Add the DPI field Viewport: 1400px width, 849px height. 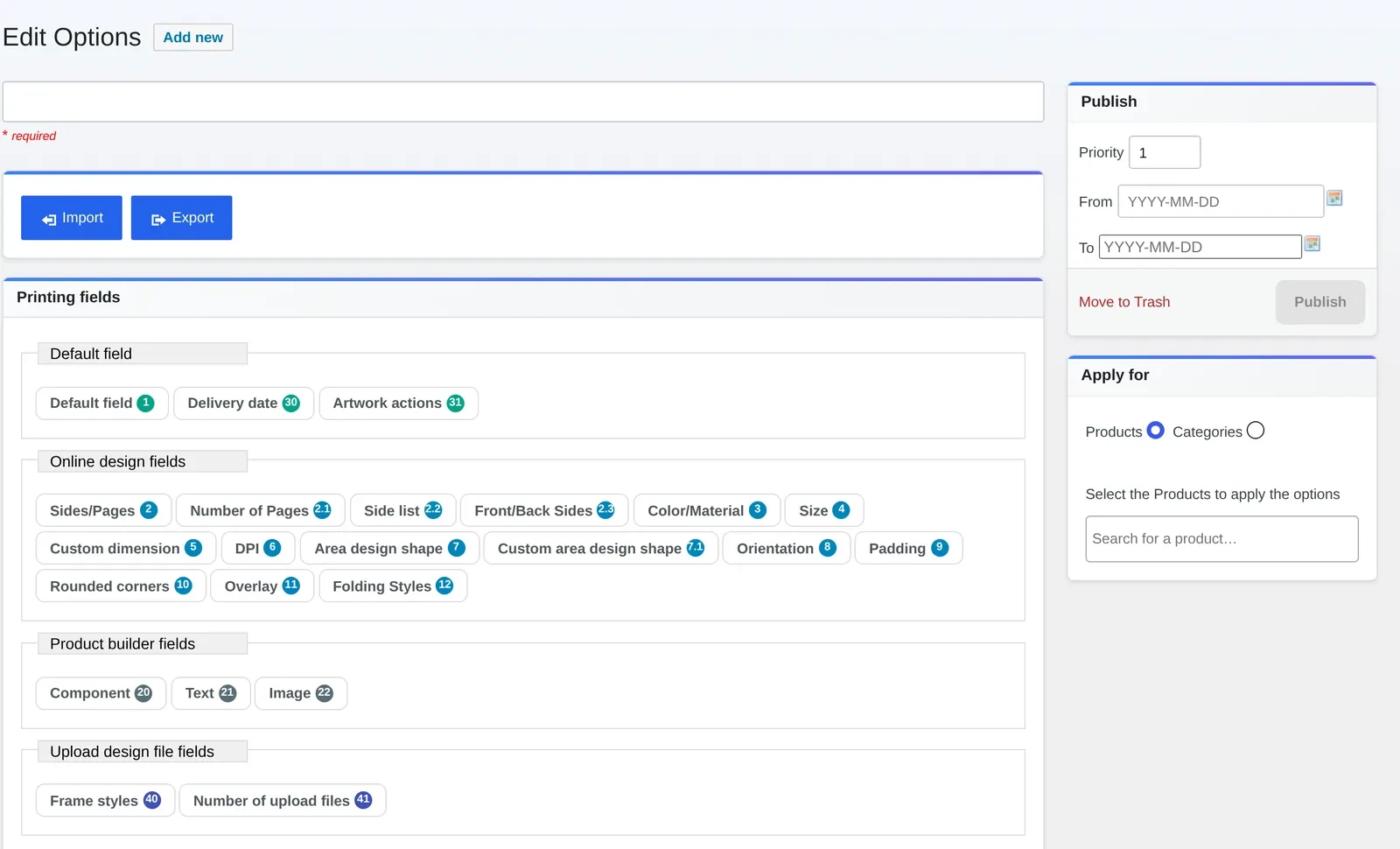pyautogui.click(x=258, y=549)
